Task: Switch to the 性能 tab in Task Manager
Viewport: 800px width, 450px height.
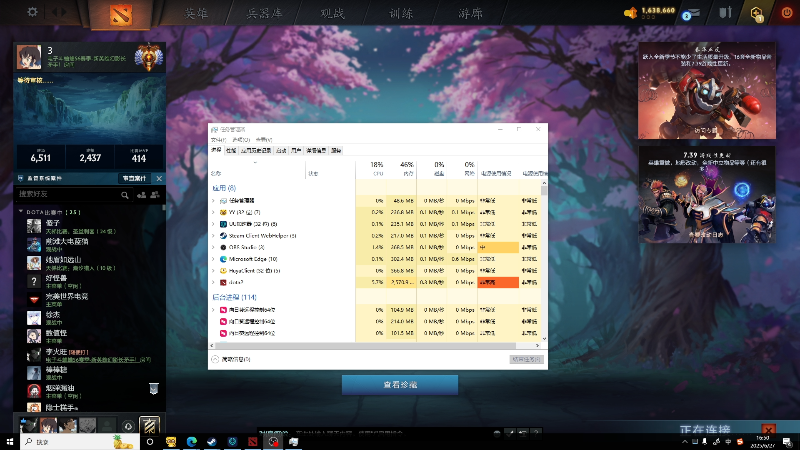Action: 231,151
